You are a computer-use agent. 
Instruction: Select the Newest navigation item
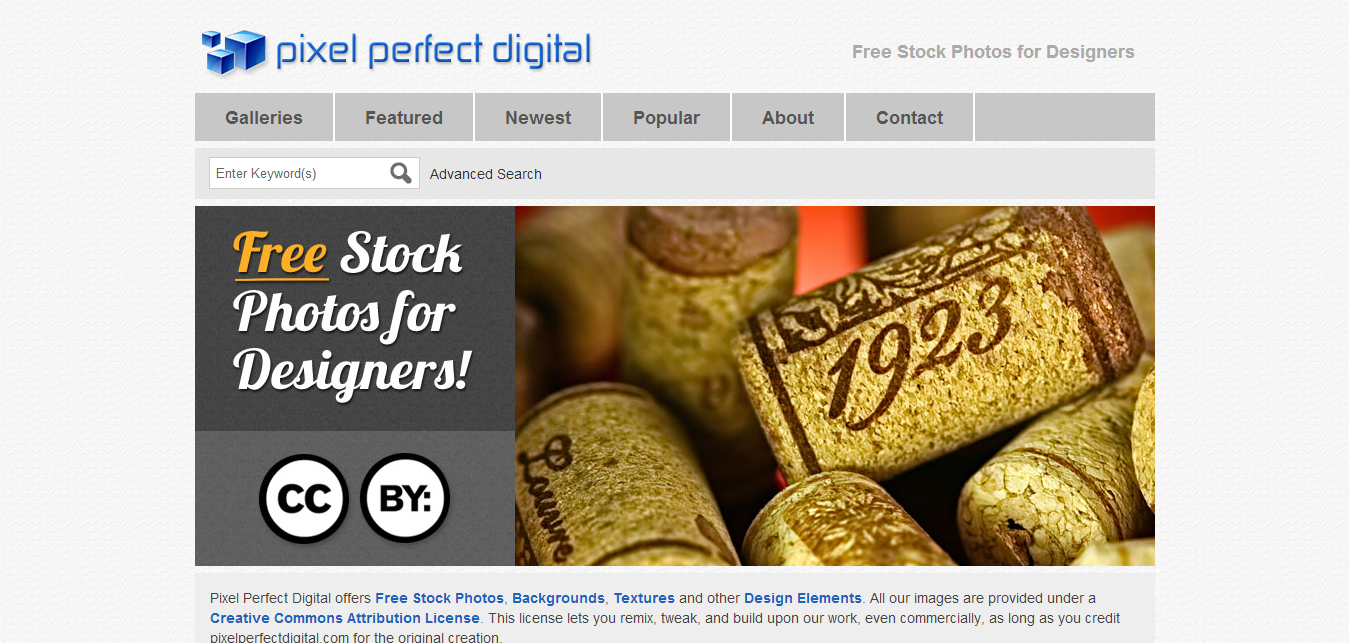538,117
